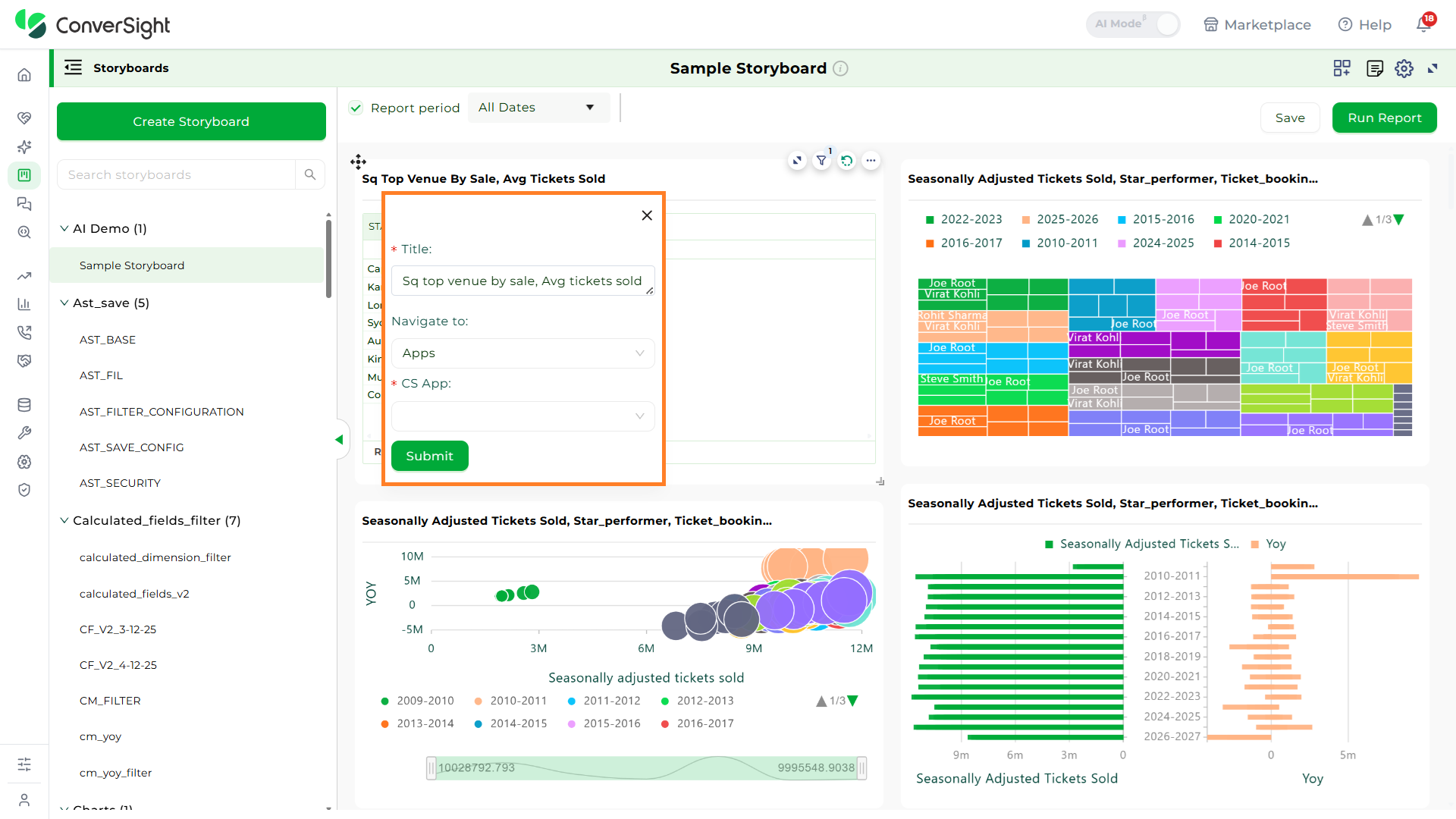Toggle 2016-2017 legend in bubble chart

[697, 723]
